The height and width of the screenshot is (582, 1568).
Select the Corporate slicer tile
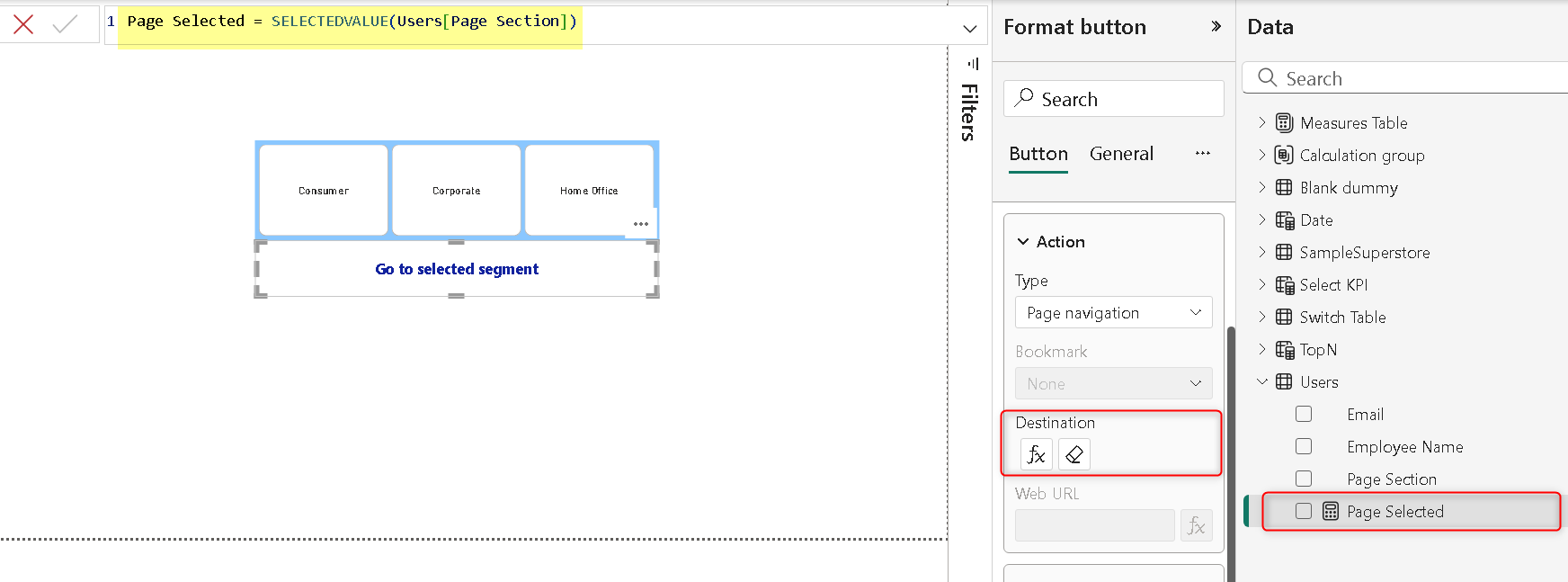[457, 191]
